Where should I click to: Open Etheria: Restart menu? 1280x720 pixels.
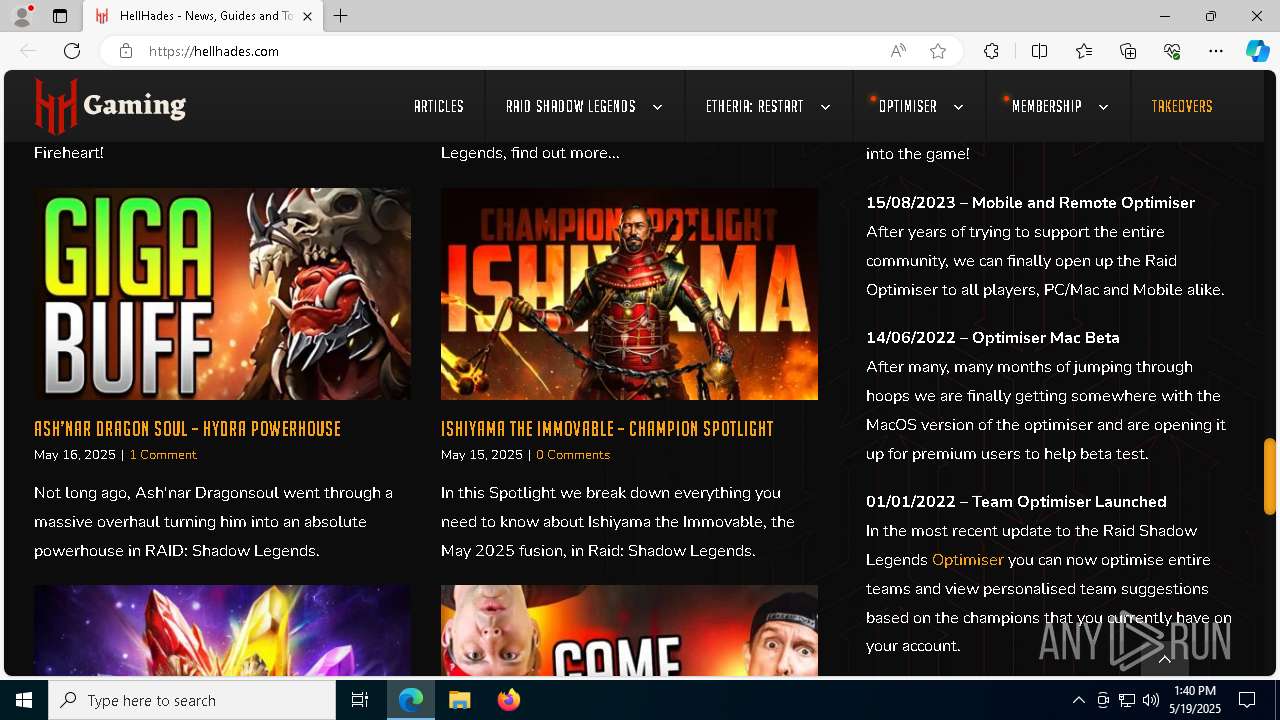click(x=755, y=106)
